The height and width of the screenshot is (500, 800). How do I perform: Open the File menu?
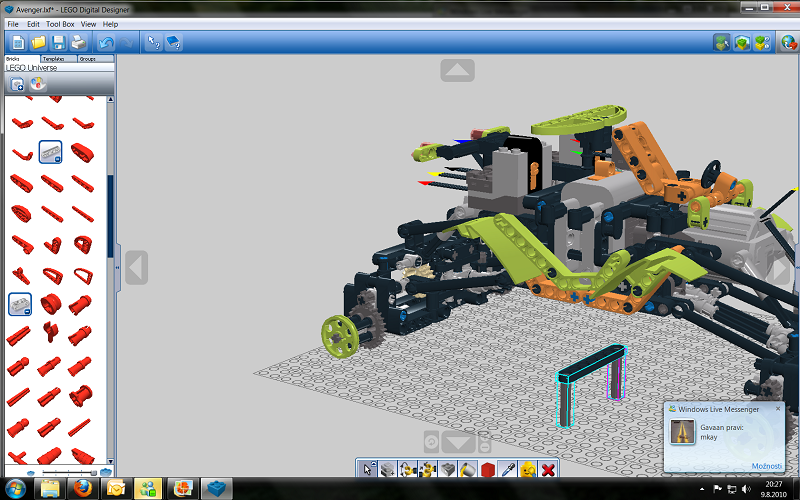[13, 24]
